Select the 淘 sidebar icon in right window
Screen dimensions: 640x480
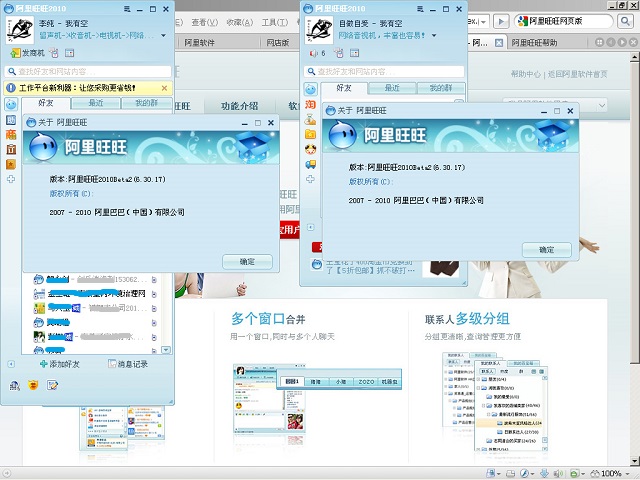pyautogui.click(x=310, y=104)
